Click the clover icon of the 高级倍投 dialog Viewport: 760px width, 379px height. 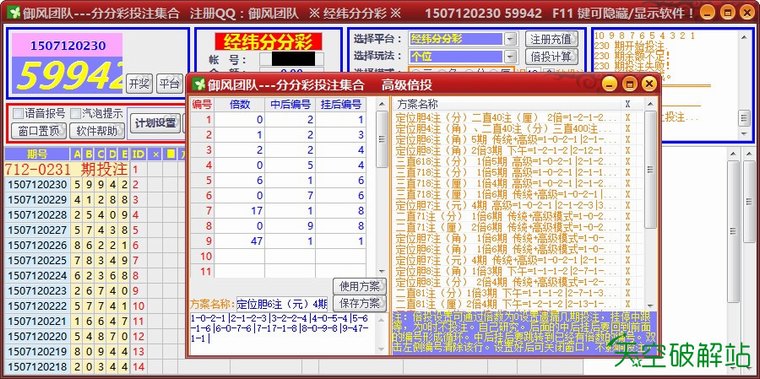point(199,84)
